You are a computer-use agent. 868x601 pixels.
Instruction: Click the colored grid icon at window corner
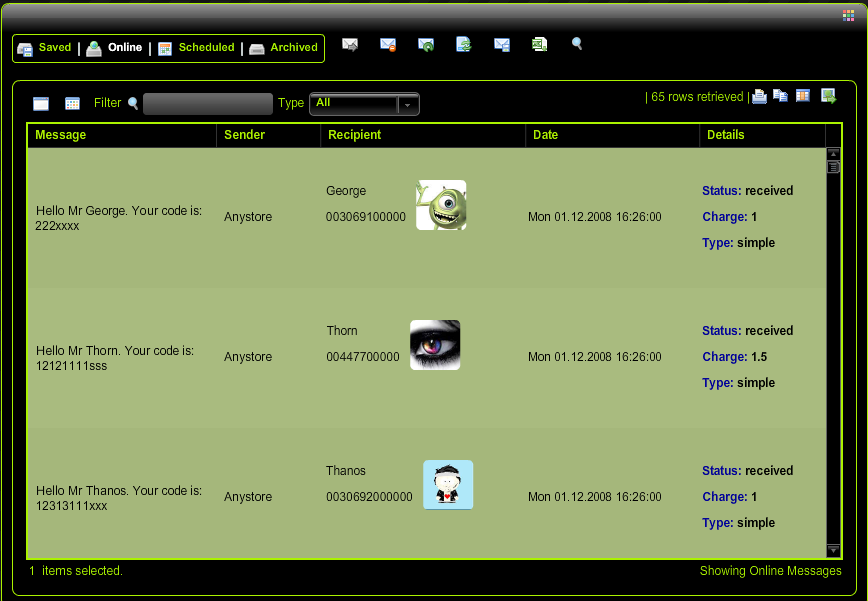pos(848,15)
